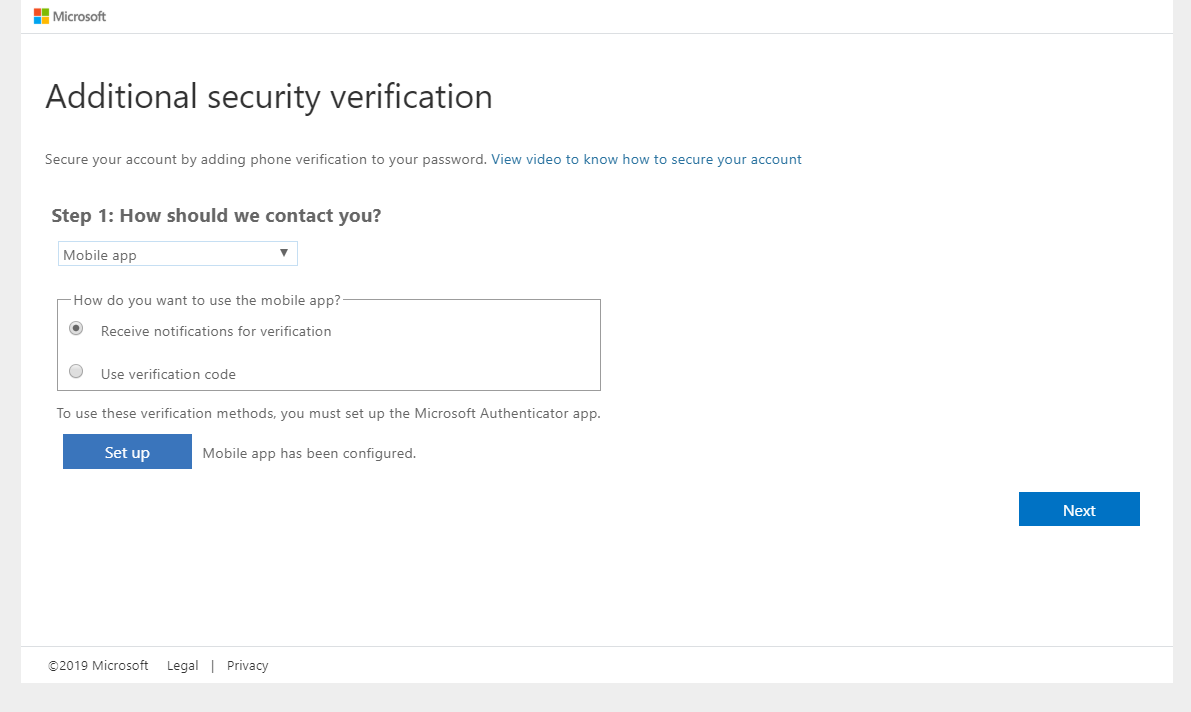The image size is (1191, 712).
Task: Select the Receive notifications radio button
Action: point(76,328)
